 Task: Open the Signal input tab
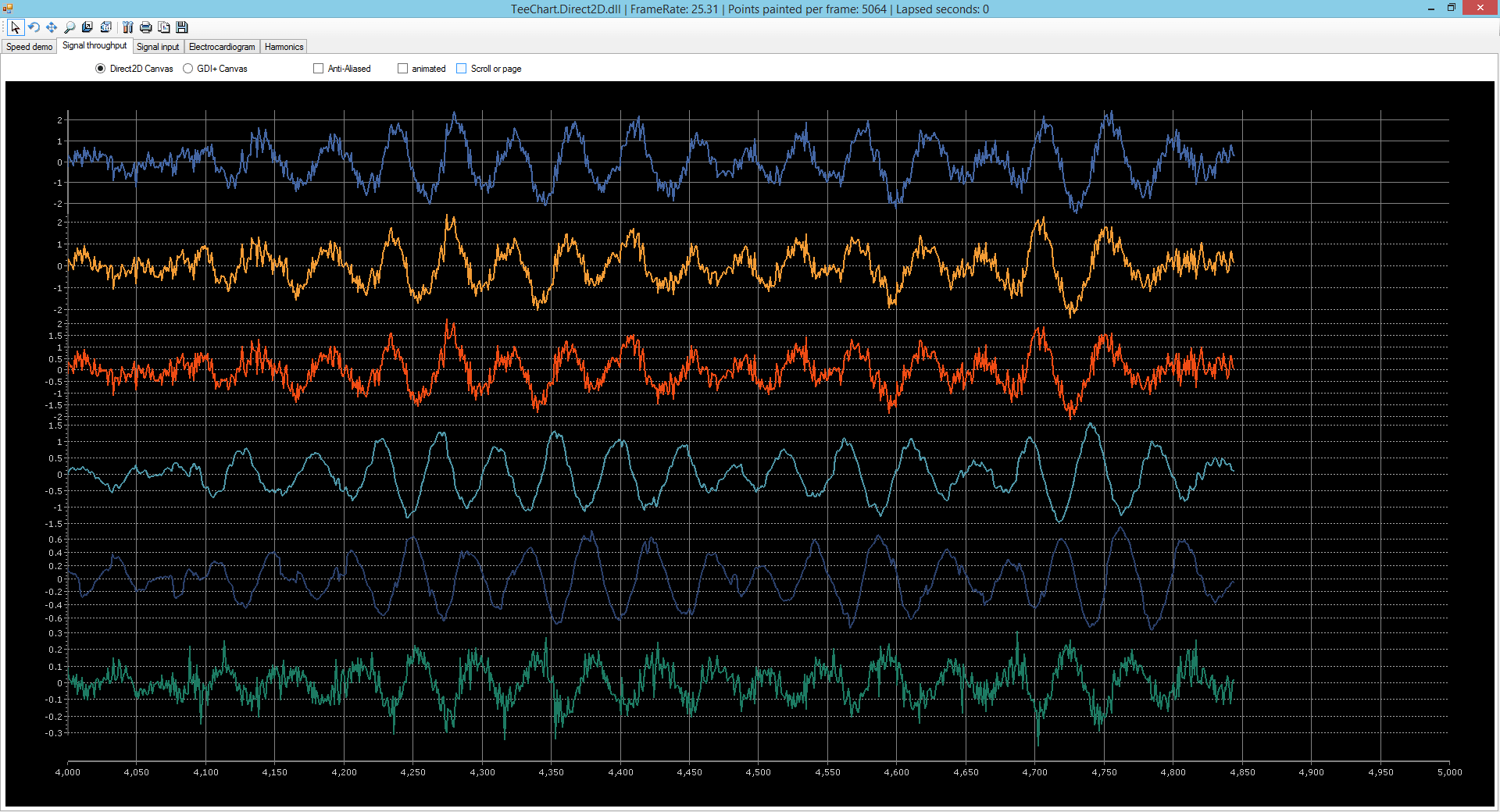coord(158,47)
